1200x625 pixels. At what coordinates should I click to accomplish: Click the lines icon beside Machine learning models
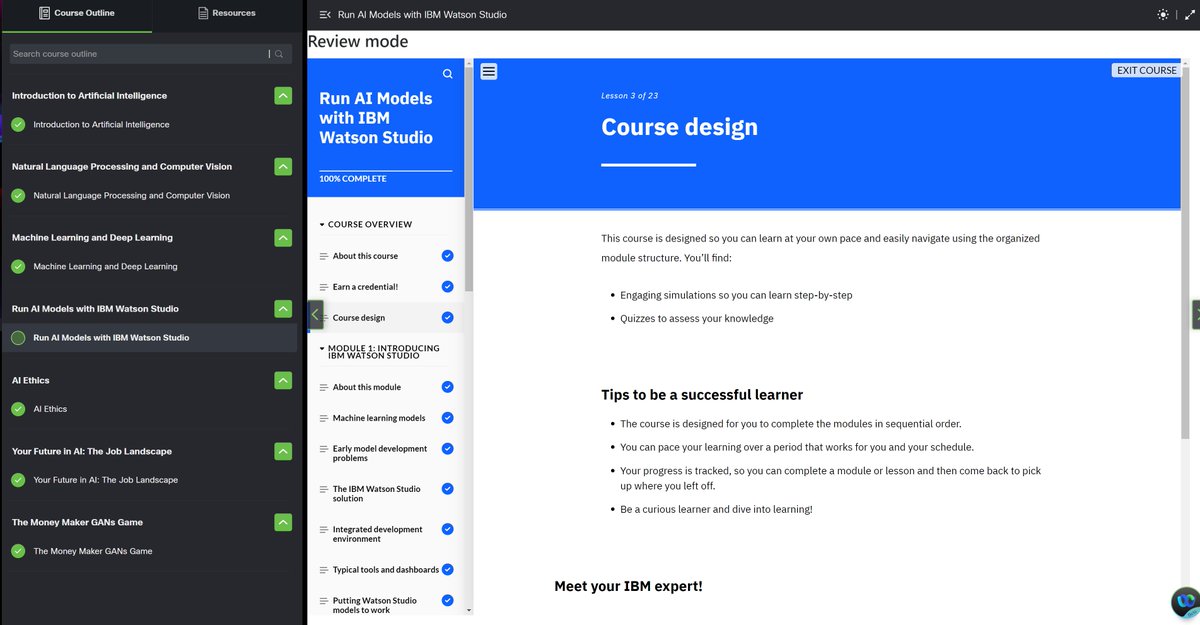coord(323,418)
